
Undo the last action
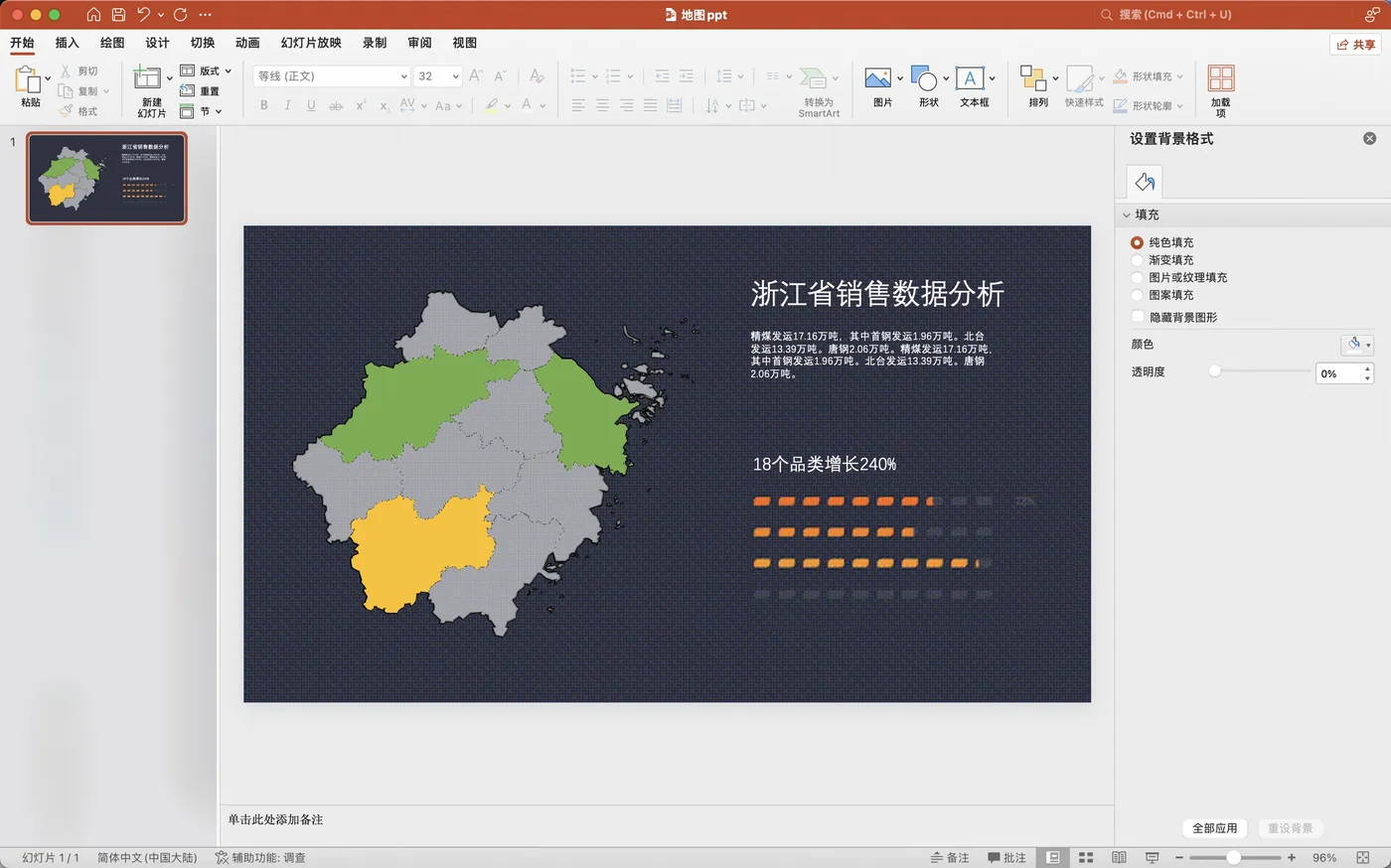tap(144, 15)
